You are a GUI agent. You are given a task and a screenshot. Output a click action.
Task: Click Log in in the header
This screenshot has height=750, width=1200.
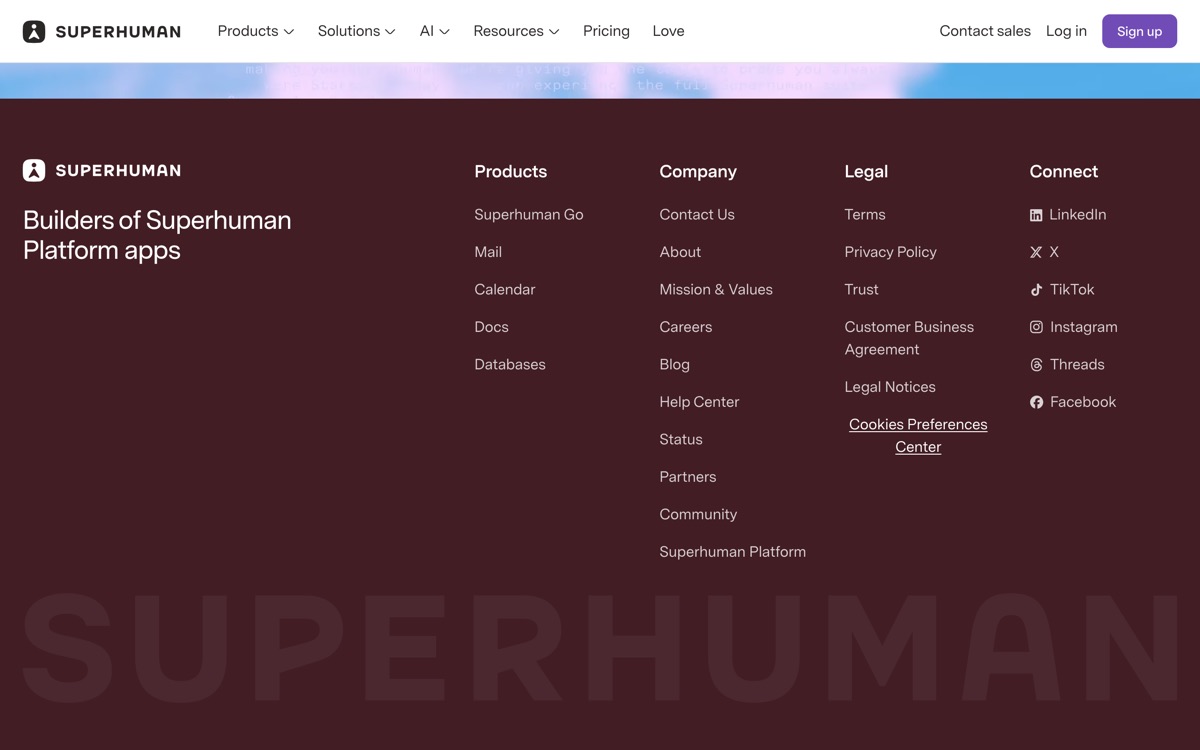tap(1066, 31)
